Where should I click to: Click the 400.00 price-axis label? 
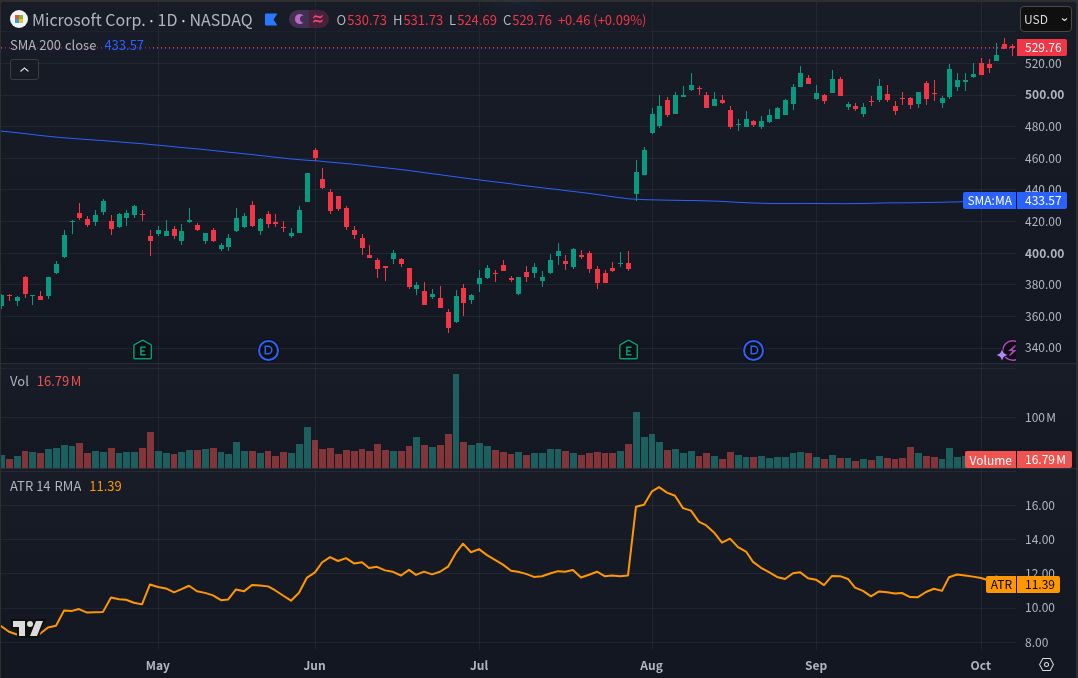click(x=1044, y=254)
